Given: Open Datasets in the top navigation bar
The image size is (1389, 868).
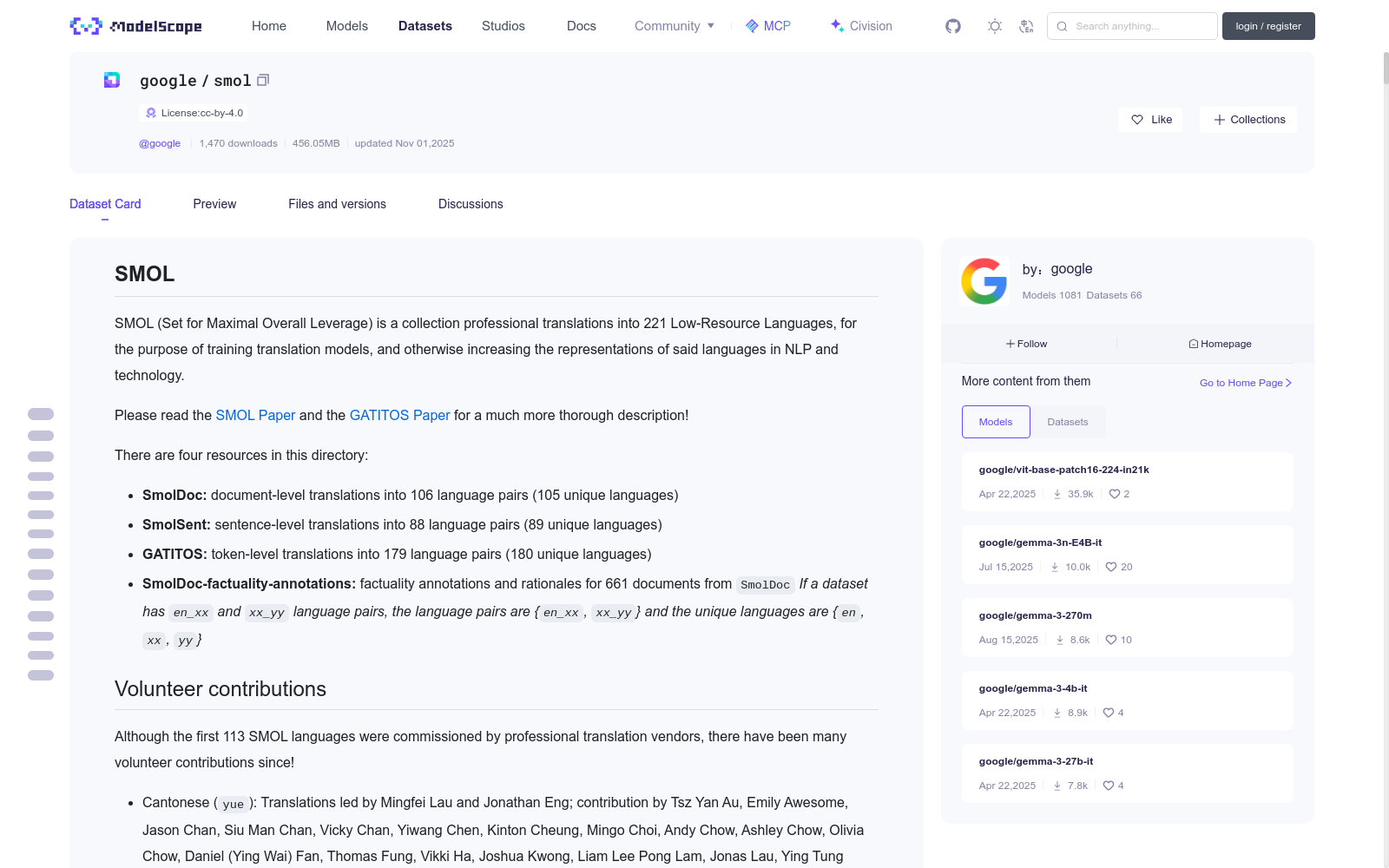Looking at the screenshot, I should (x=425, y=26).
